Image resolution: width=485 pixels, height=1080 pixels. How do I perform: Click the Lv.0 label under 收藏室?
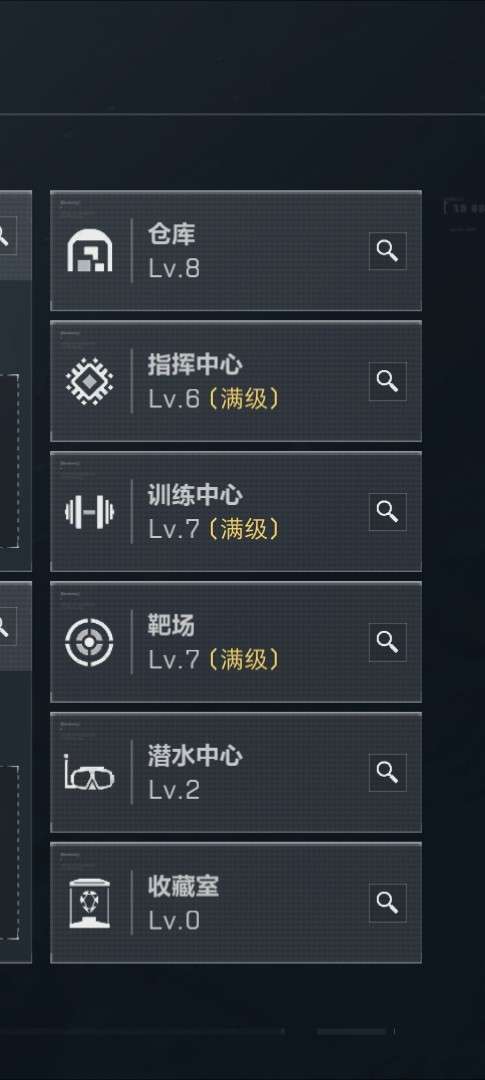coord(174,920)
